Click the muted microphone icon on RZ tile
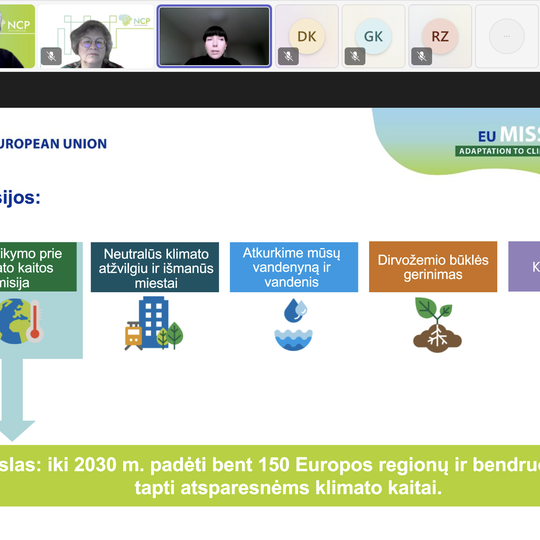This screenshot has width=540, height=540. point(422,56)
